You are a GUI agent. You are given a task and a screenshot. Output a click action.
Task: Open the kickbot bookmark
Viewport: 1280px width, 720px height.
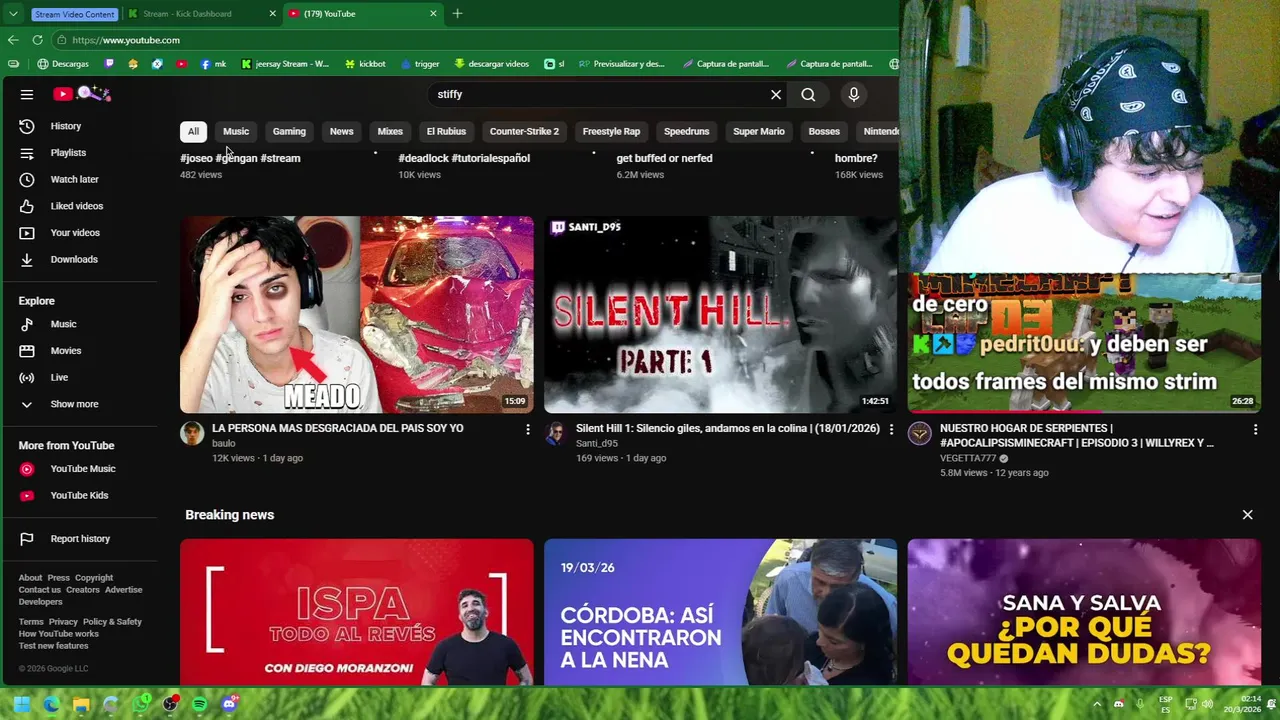365,64
